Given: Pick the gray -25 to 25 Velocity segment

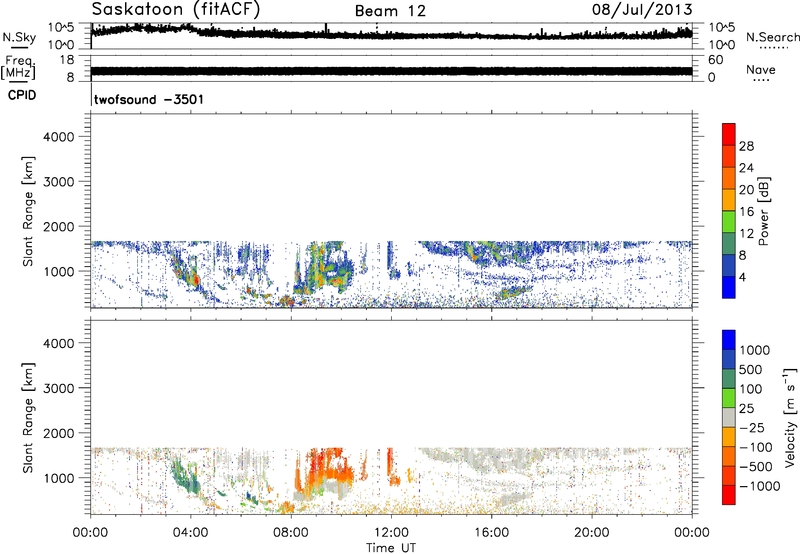Looking at the screenshot, I should click(729, 417).
